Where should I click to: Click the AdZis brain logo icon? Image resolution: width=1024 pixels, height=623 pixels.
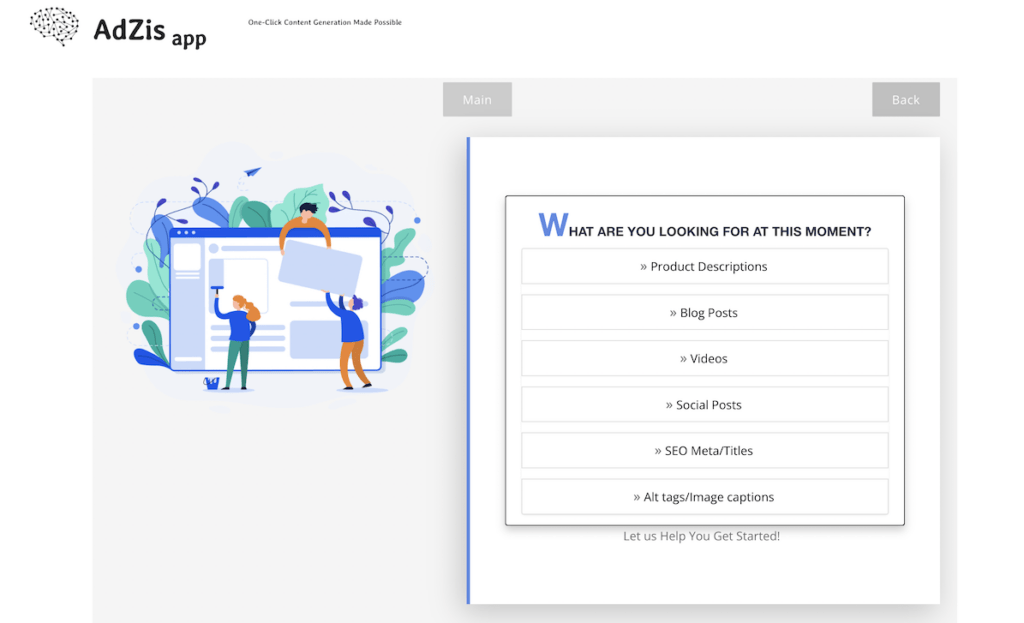click(x=54, y=26)
